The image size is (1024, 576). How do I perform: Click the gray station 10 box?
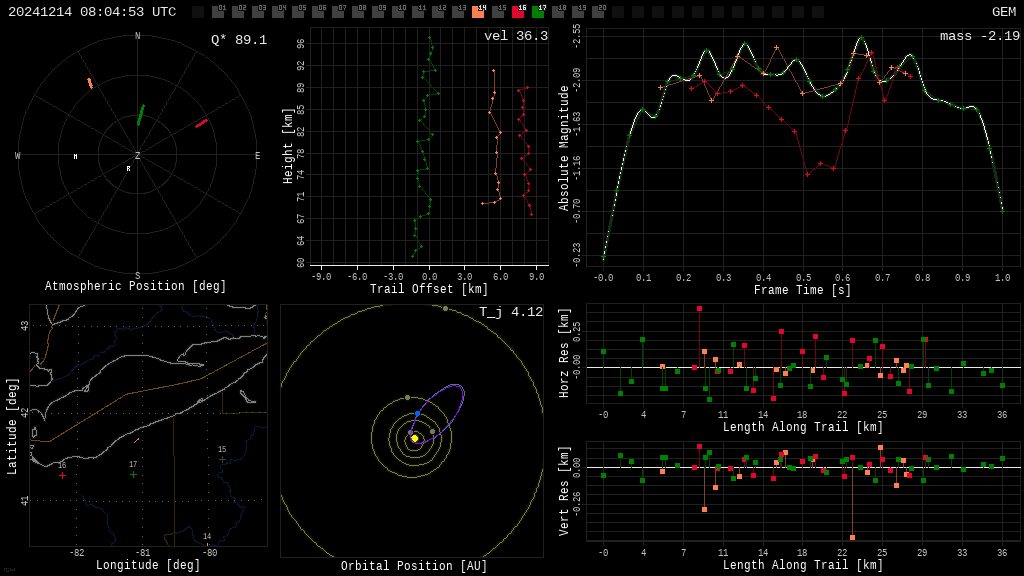398,12
